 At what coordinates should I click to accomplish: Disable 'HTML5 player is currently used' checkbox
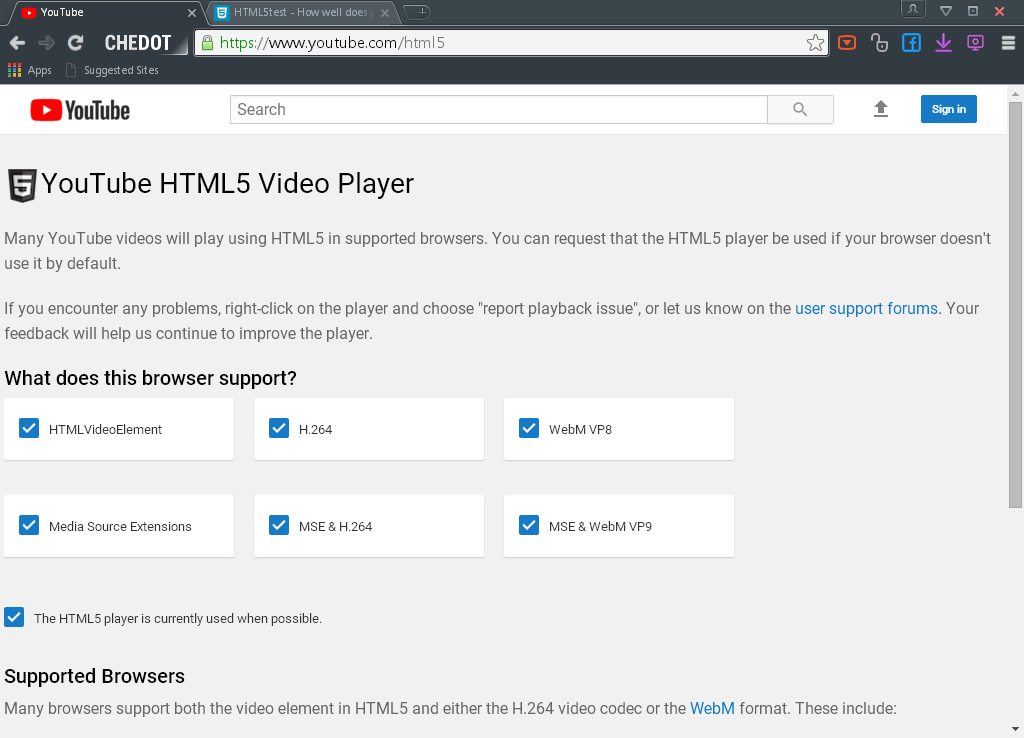coord(14,617)
